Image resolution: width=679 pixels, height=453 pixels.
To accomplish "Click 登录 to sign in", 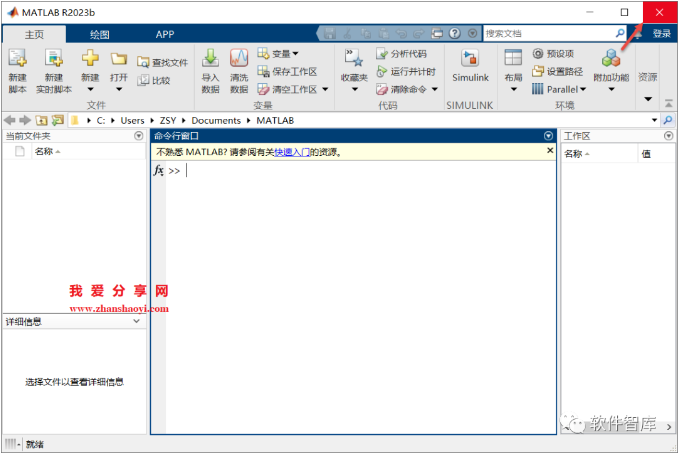I will tap(662, 33).
